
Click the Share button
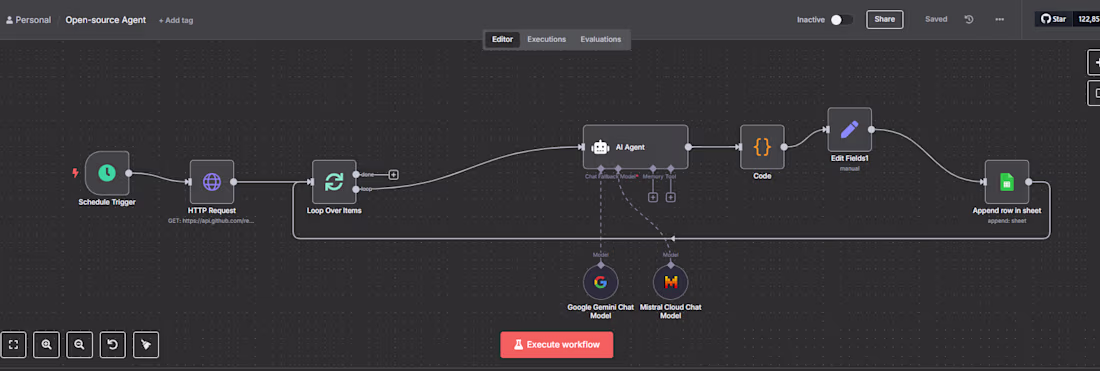pos(885,20)
